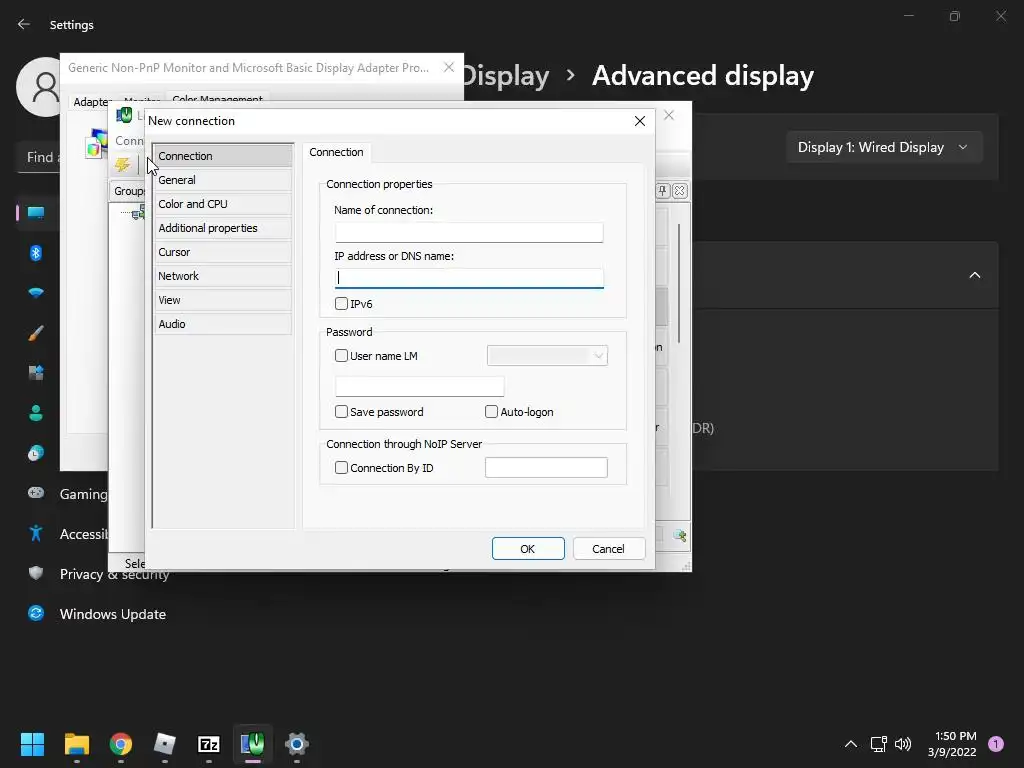
Task: Click the volume speaker tray icon
Action: tap(903, 744)
